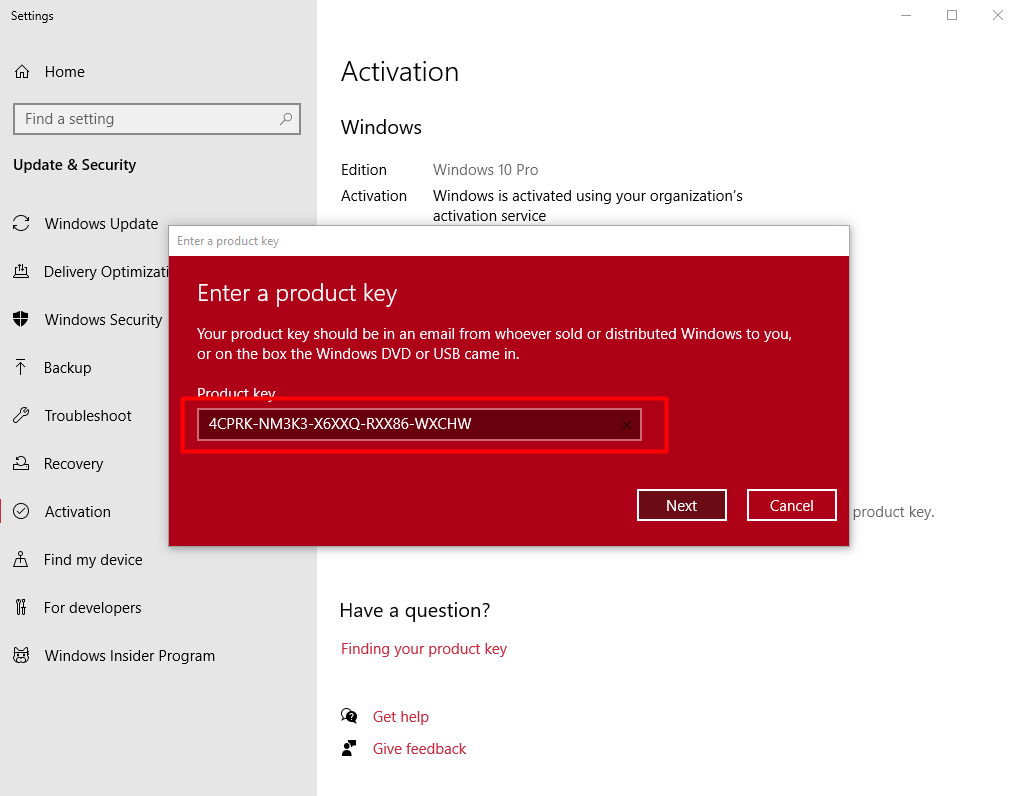Click the Find a setting search box
The height and width of the screenshot is (796, 1018).
[156, 119]
